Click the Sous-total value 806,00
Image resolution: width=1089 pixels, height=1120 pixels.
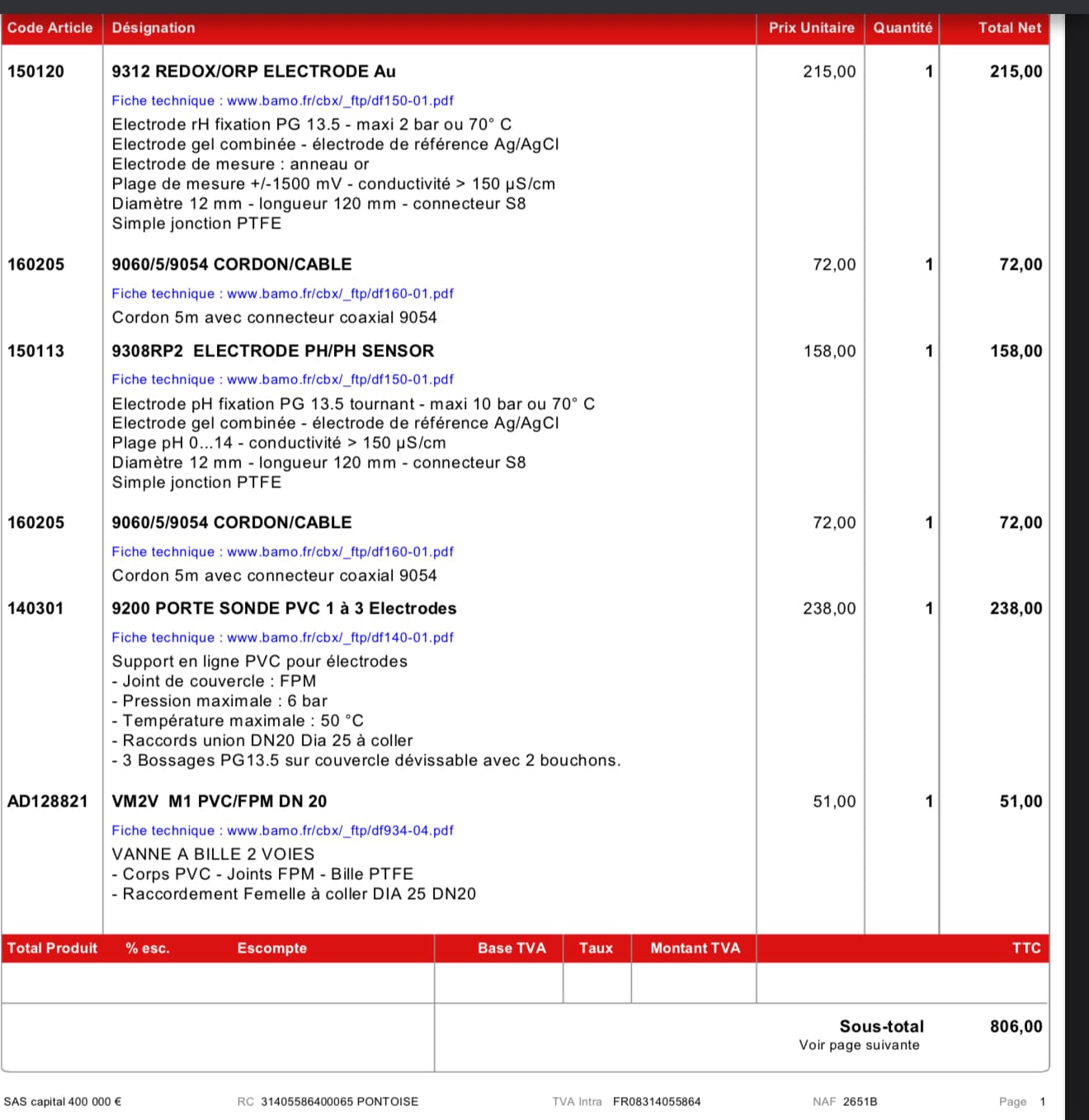(1016, 1027)
